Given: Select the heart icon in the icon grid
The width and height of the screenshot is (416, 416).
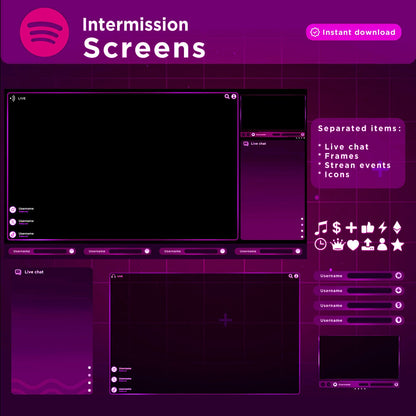Looking at the screenshot, I should click(353, 245).
